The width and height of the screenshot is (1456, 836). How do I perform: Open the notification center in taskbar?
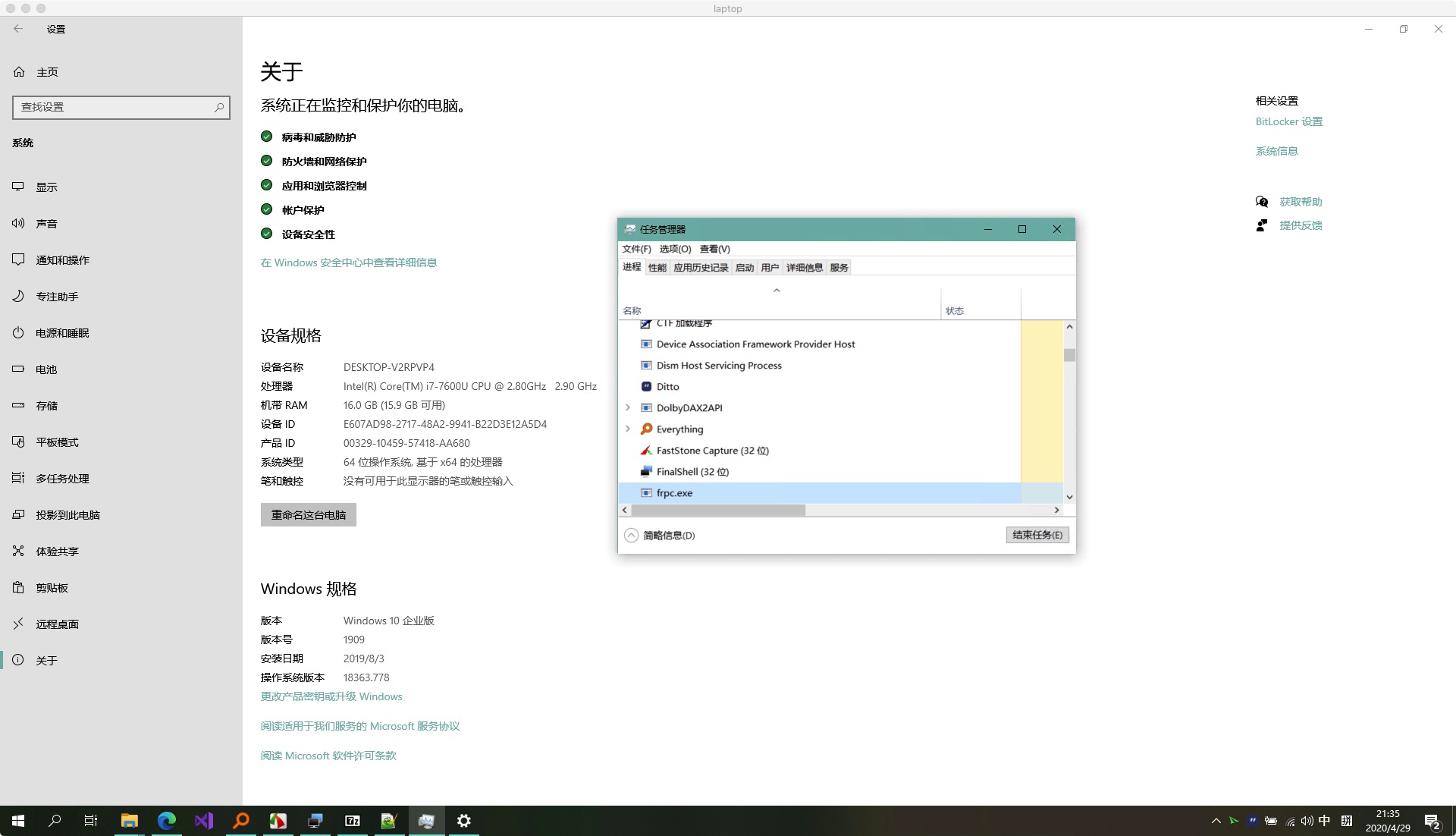[1432, 822]
